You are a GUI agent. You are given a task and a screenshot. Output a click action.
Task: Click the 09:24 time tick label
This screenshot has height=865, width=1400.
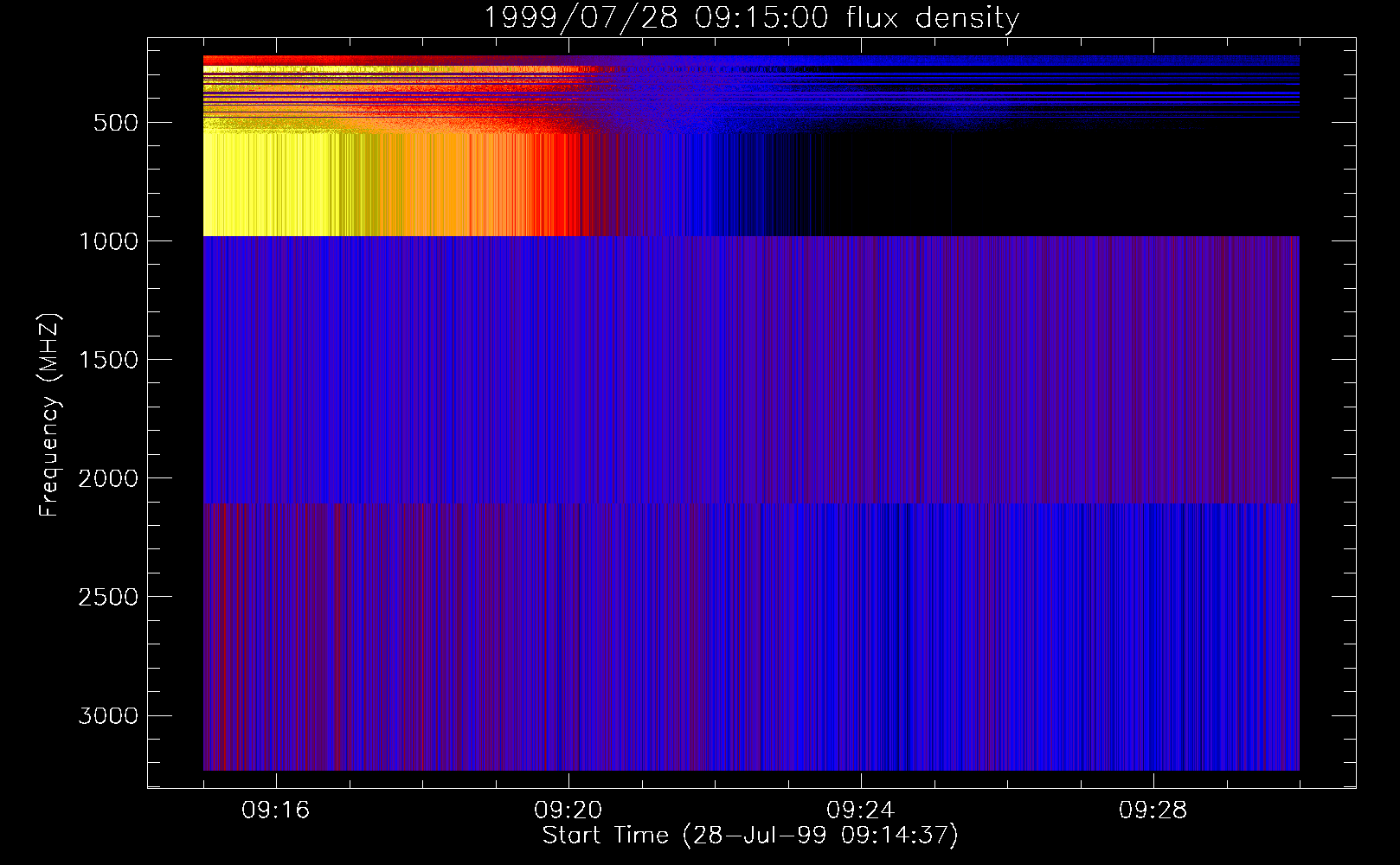click(861, 811)
